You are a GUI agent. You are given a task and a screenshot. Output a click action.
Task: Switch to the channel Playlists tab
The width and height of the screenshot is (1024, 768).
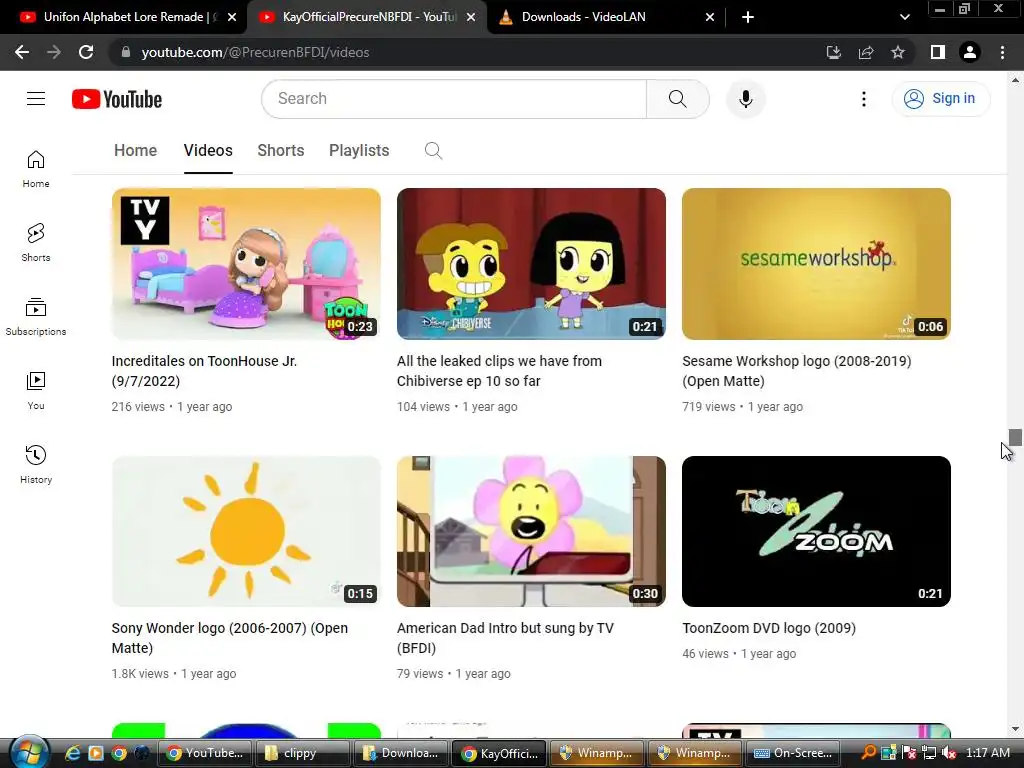(359, 150)
